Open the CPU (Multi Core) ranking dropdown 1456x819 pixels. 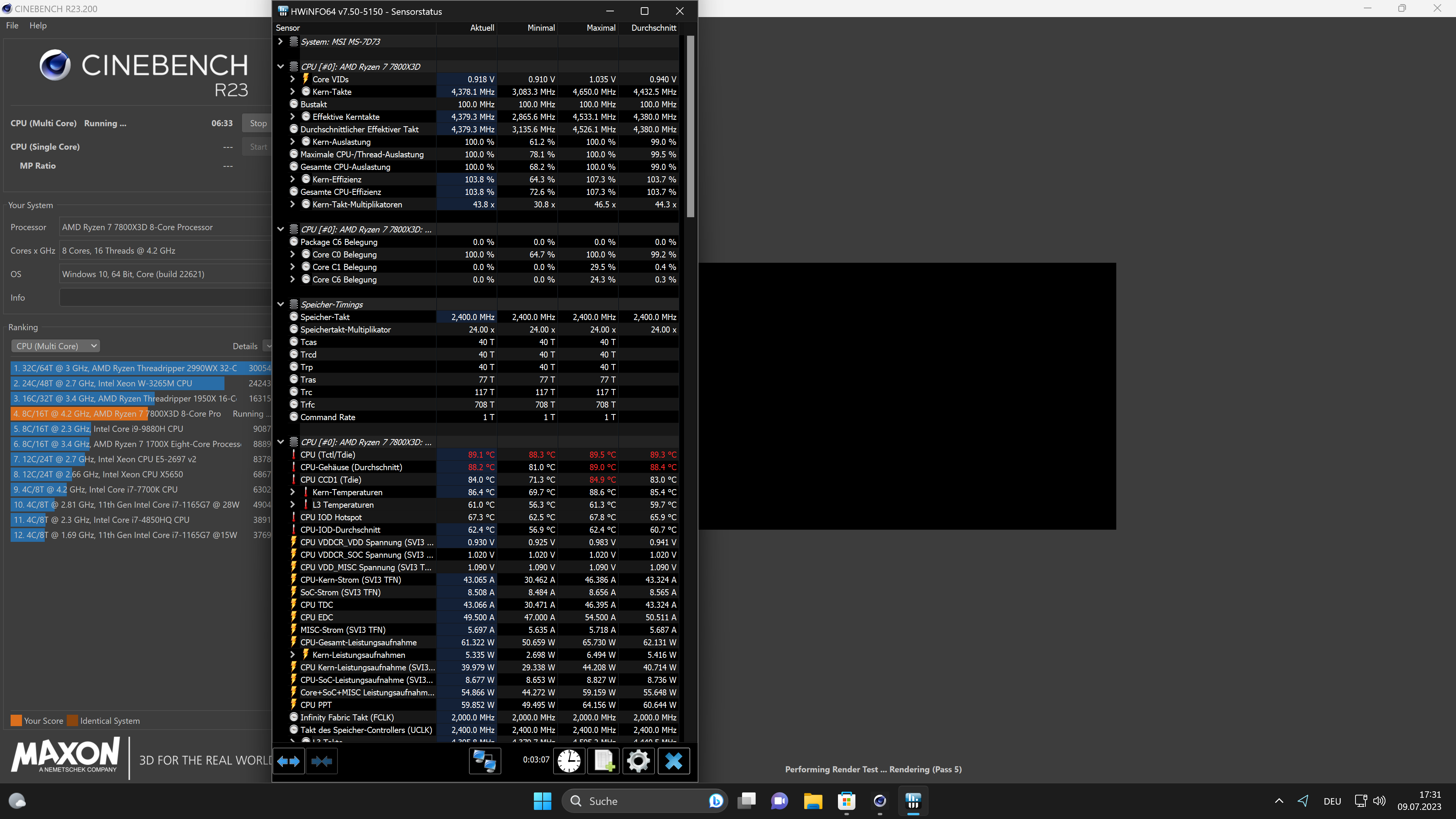tap(55, 346)
